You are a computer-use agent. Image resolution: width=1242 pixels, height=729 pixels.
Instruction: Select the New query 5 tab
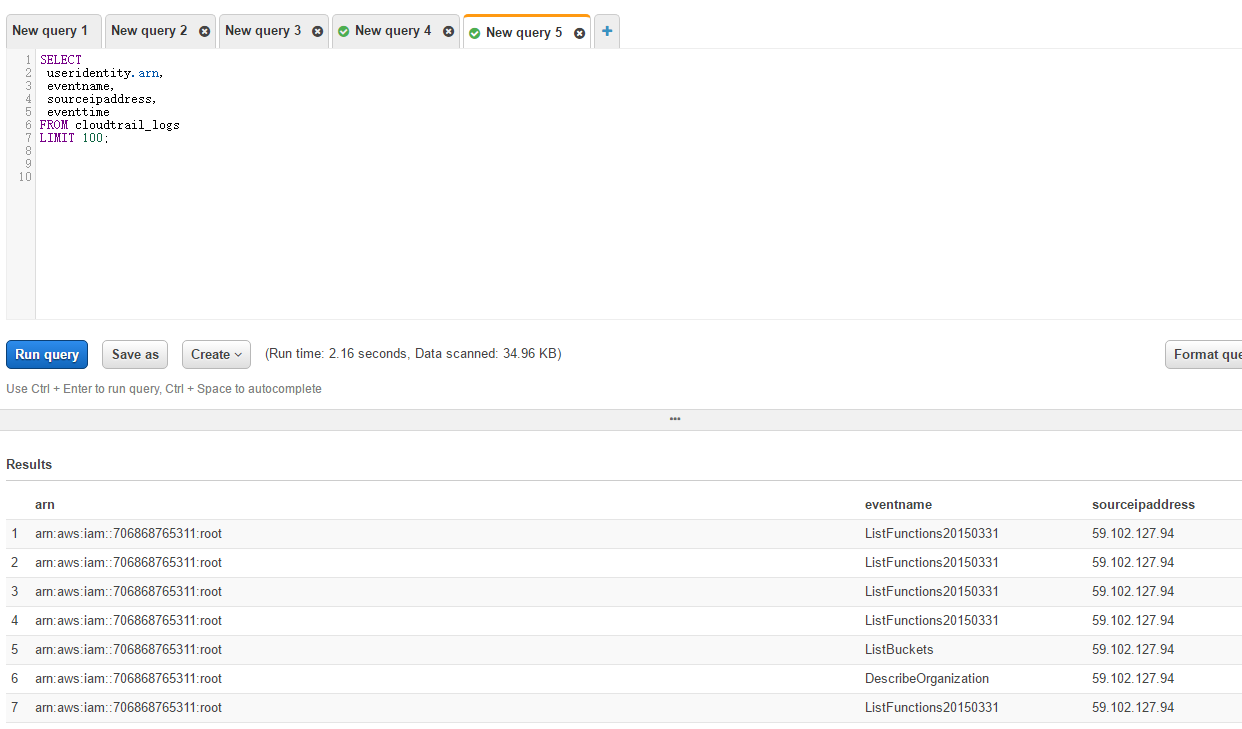click(x=524, y=33)
